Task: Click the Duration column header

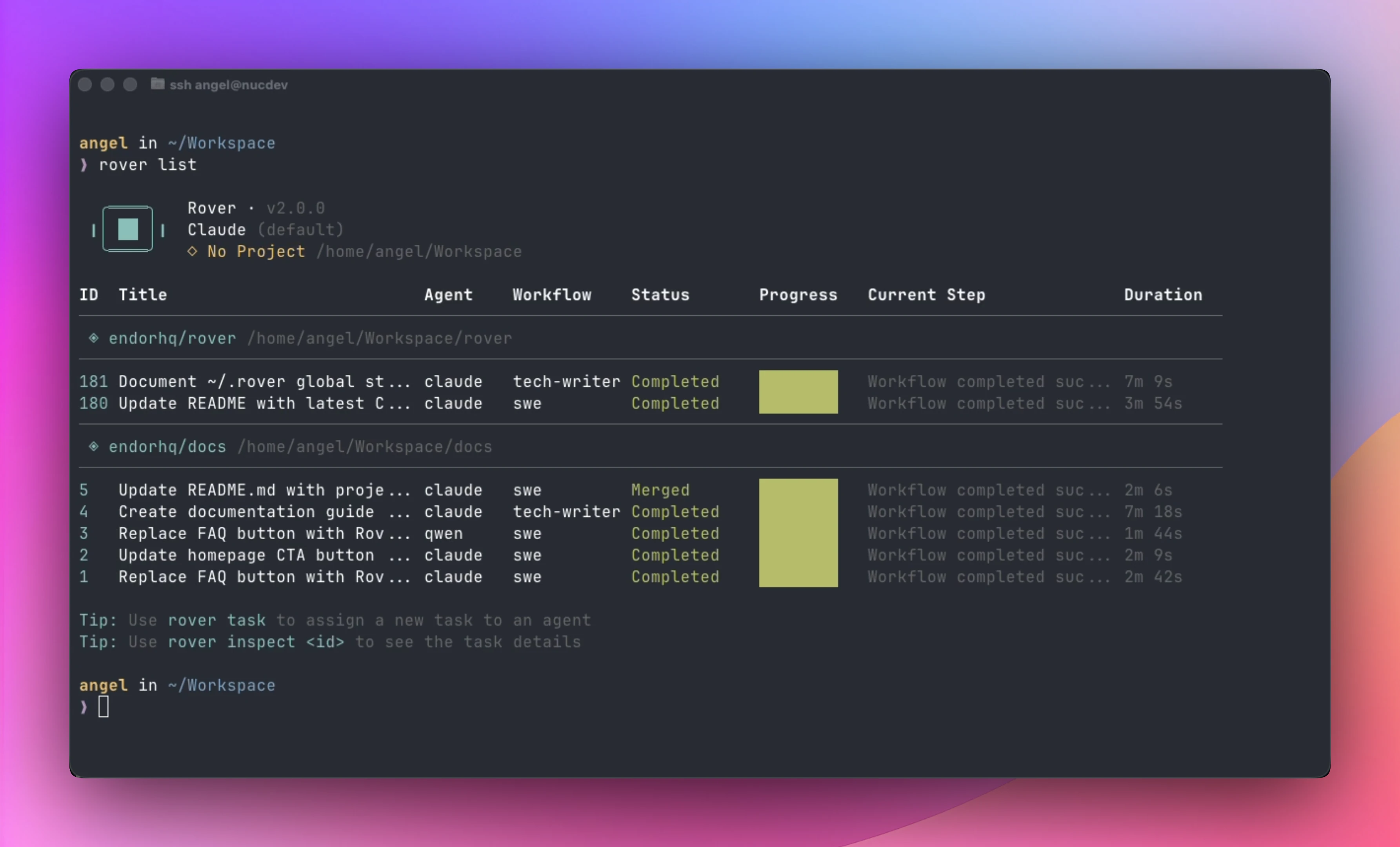Action: [x=1162, y=295]
